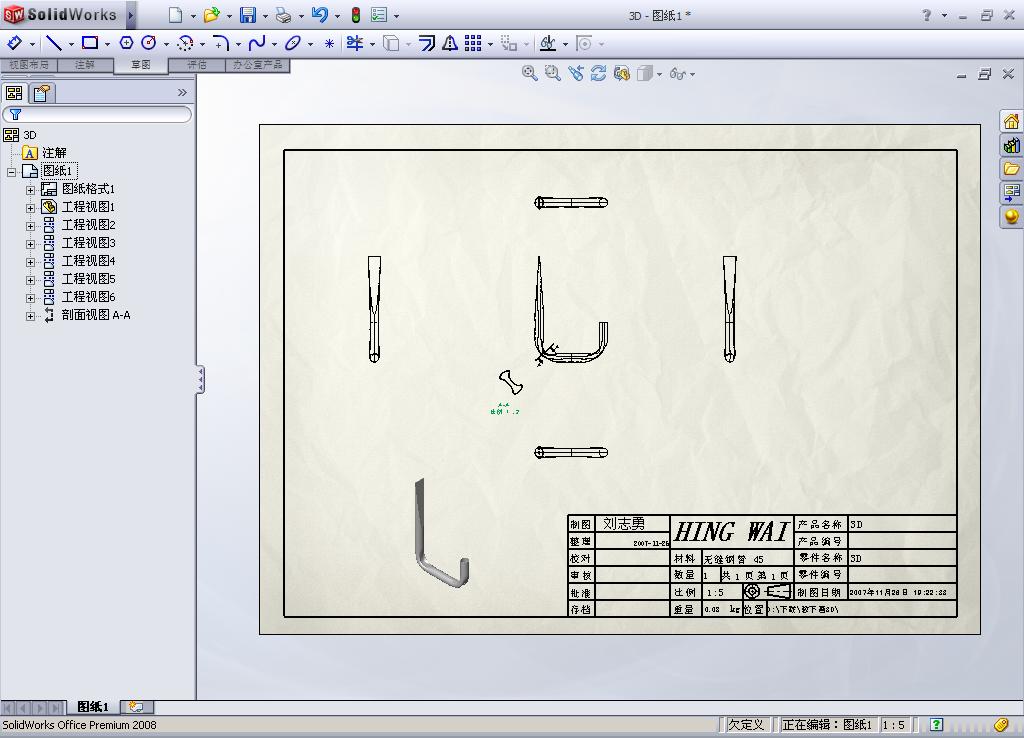Select the Line sketch tool
This screenshot has width=1024, height=738.
click(x=54, y=43)
